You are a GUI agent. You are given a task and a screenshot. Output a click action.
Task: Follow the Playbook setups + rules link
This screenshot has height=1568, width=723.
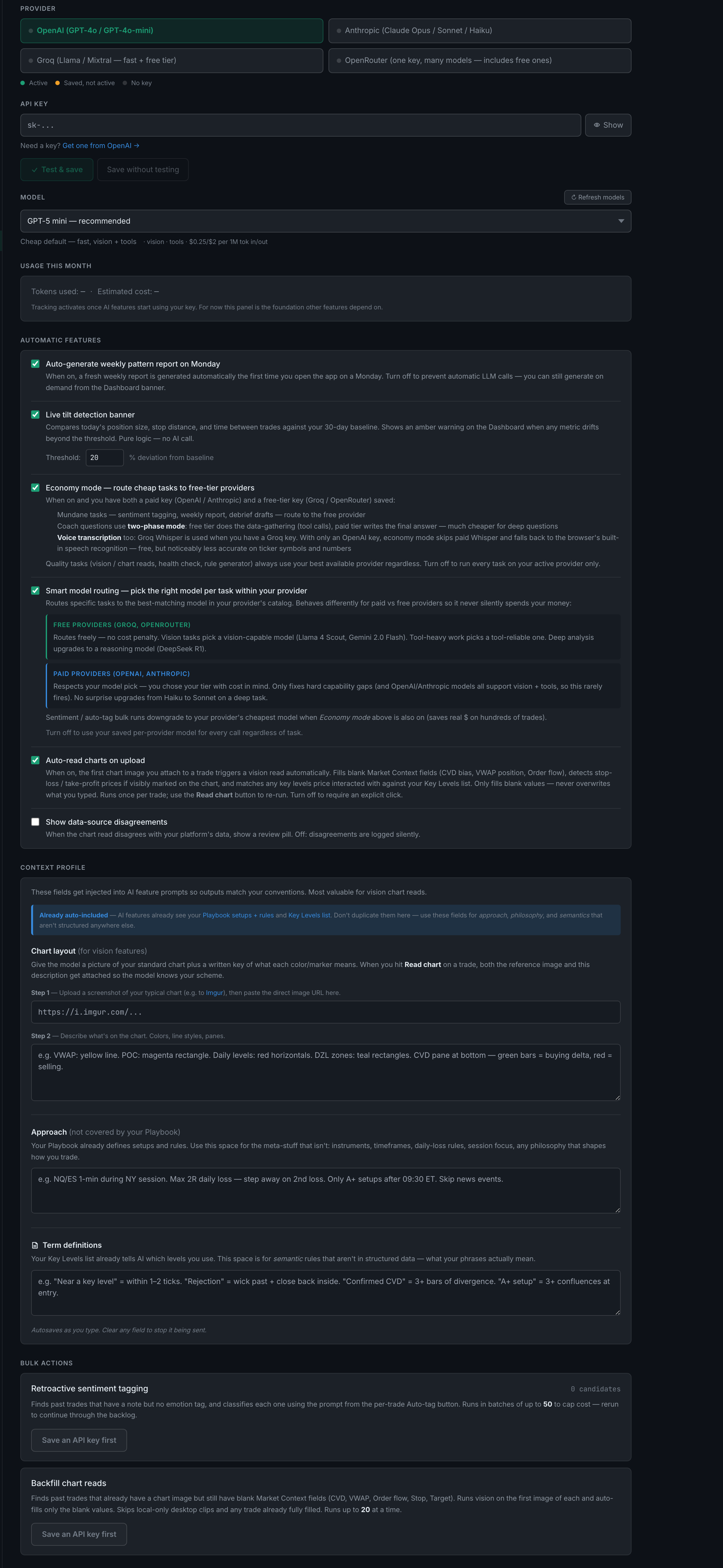(x=238, y=916)
